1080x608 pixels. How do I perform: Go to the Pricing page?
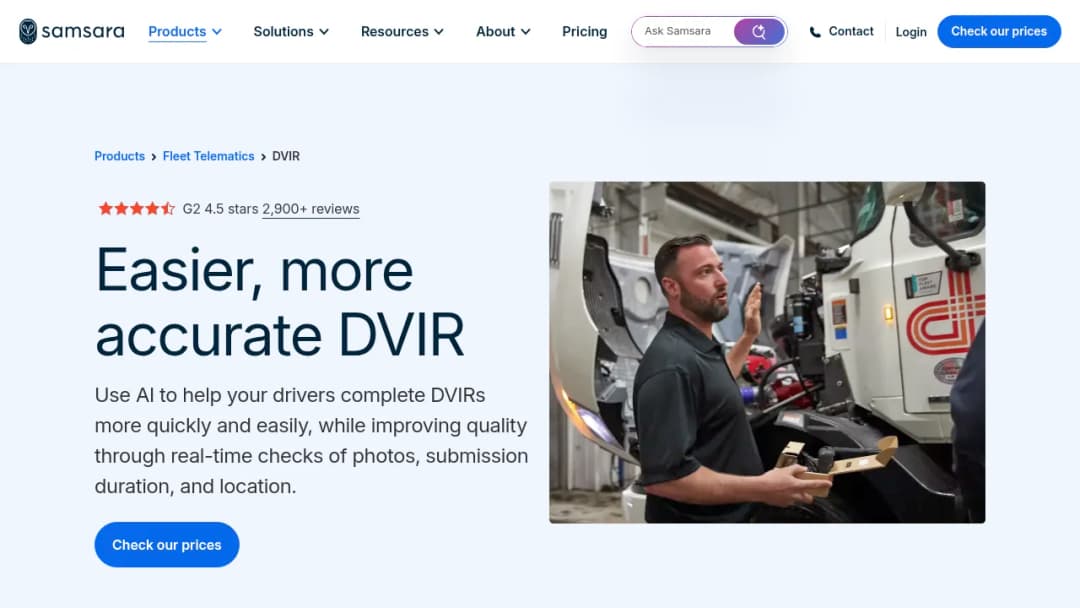pyautogui.click(x=585, y=32)
